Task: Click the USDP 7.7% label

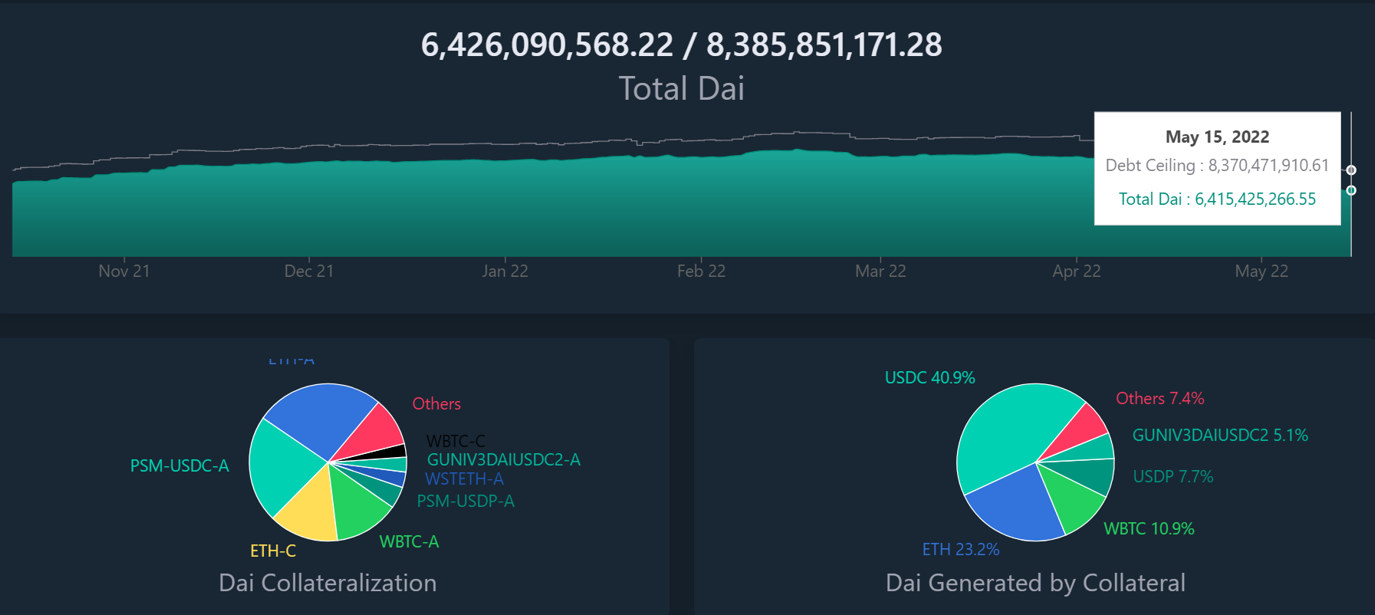Action: pyautogui.click(x=1173, y=477)
